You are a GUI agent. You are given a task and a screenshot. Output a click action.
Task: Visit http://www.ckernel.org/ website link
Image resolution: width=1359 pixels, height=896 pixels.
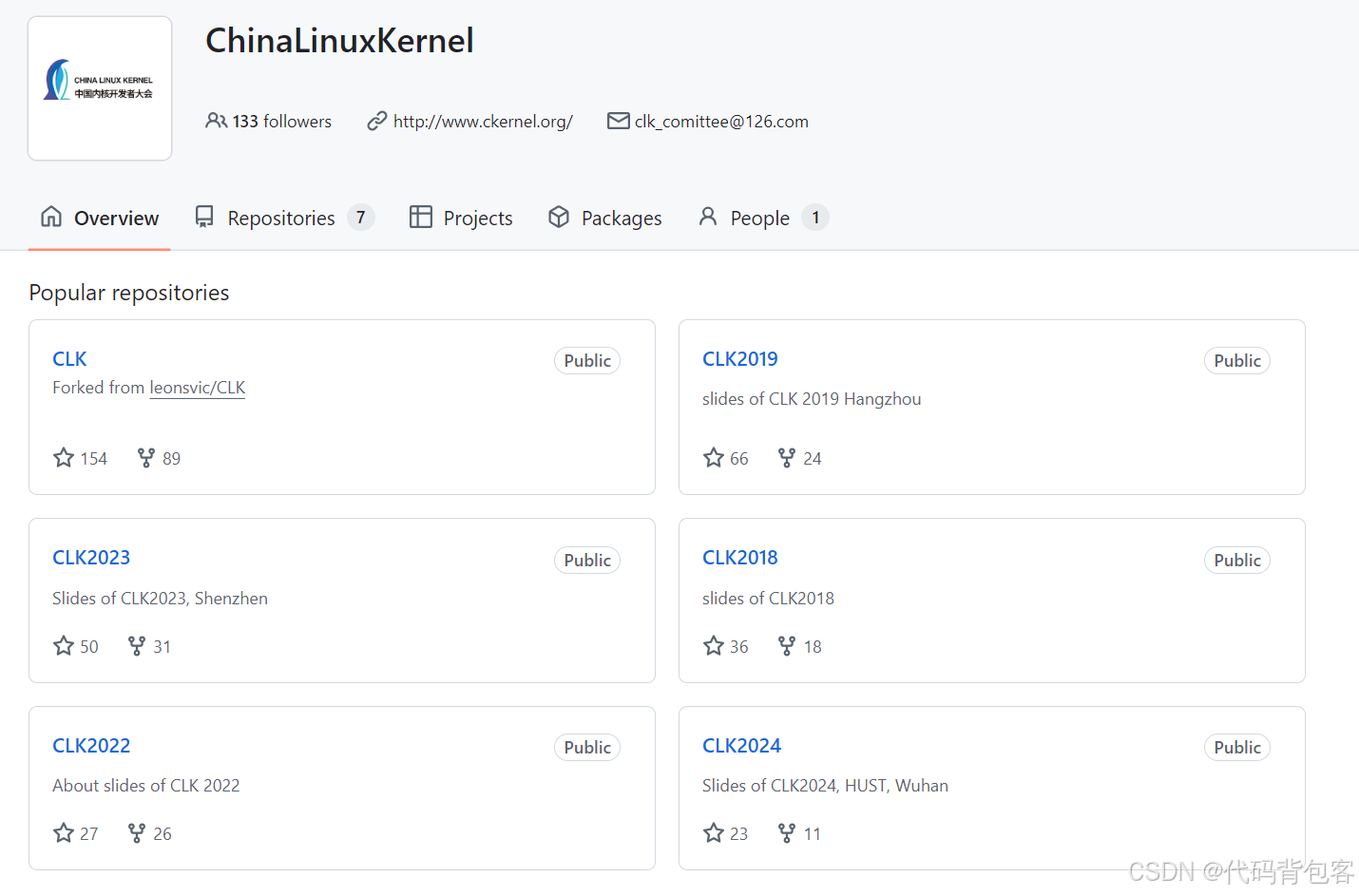tap(483, 122)
